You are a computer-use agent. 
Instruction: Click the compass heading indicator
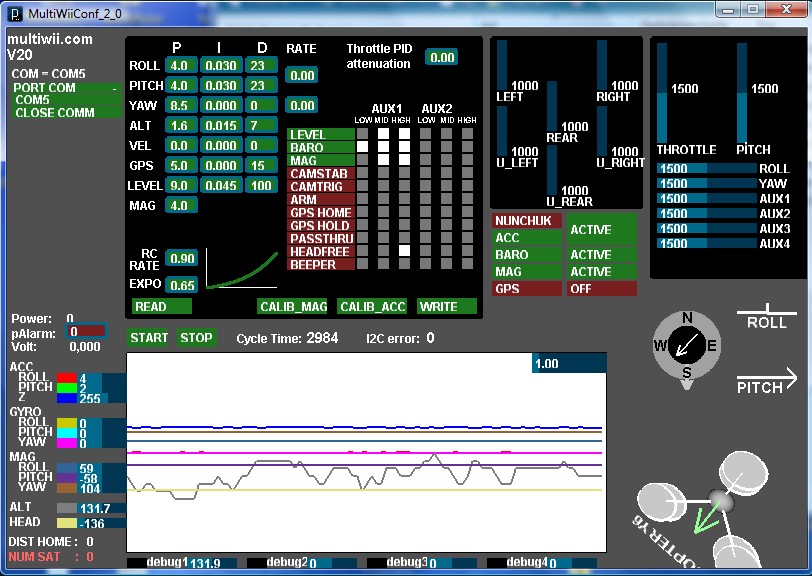[x=686, y=345]
